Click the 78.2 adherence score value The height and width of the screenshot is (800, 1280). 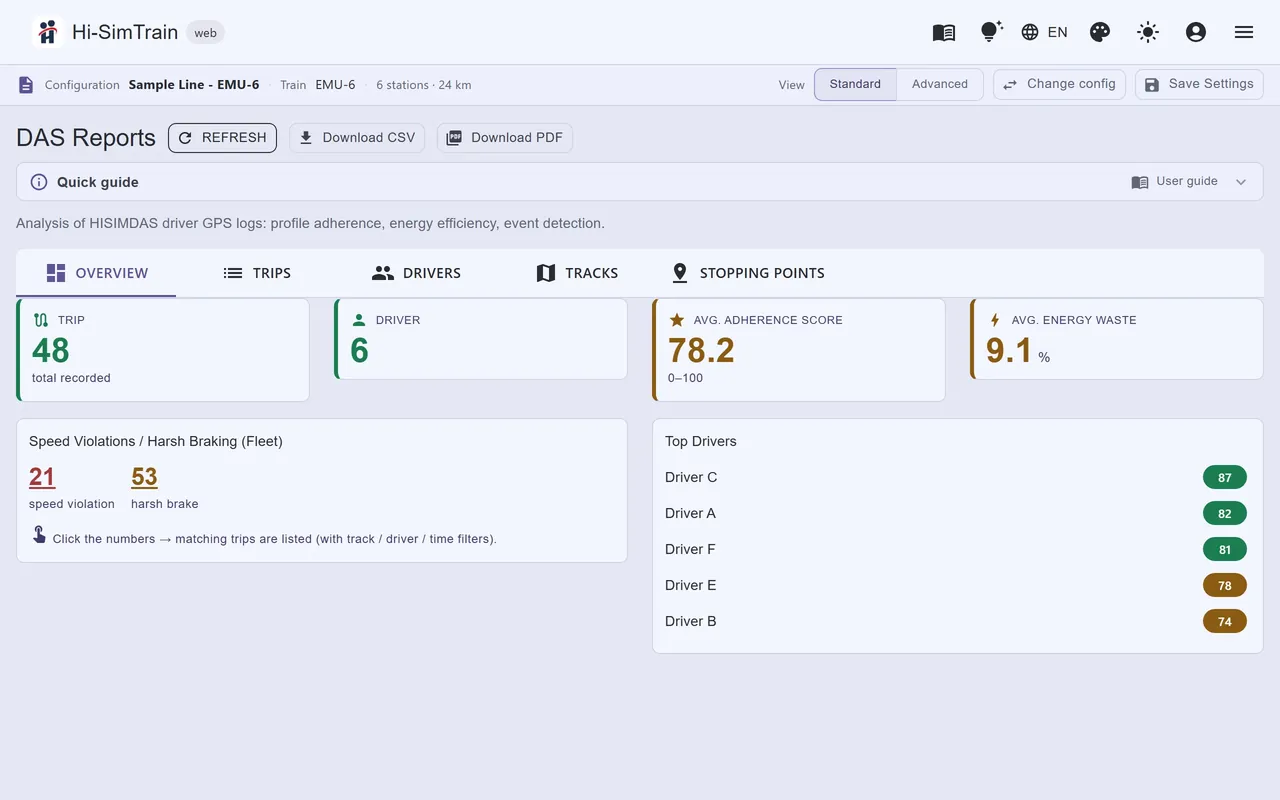coord(701,350)
